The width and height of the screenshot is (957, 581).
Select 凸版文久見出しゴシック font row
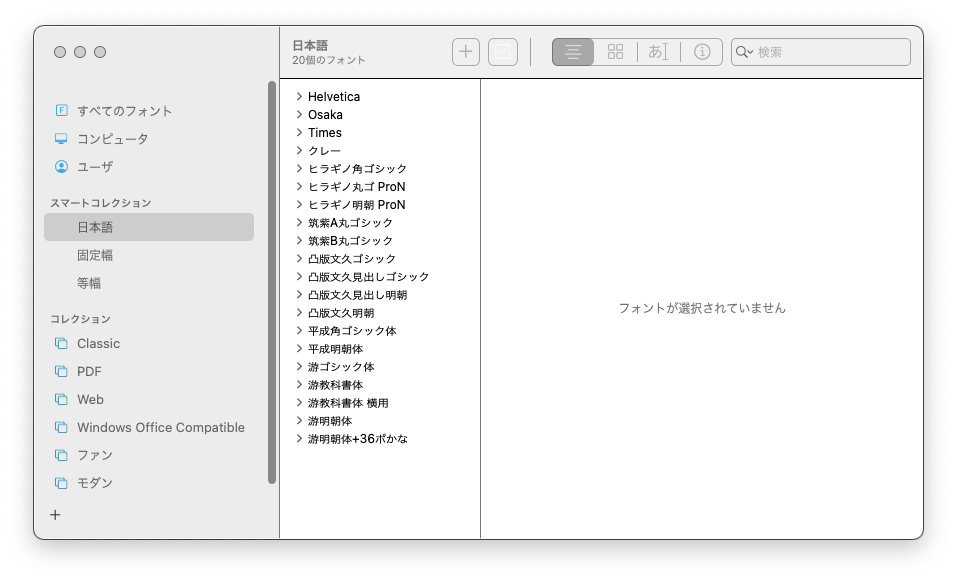(x=381, y=276)
